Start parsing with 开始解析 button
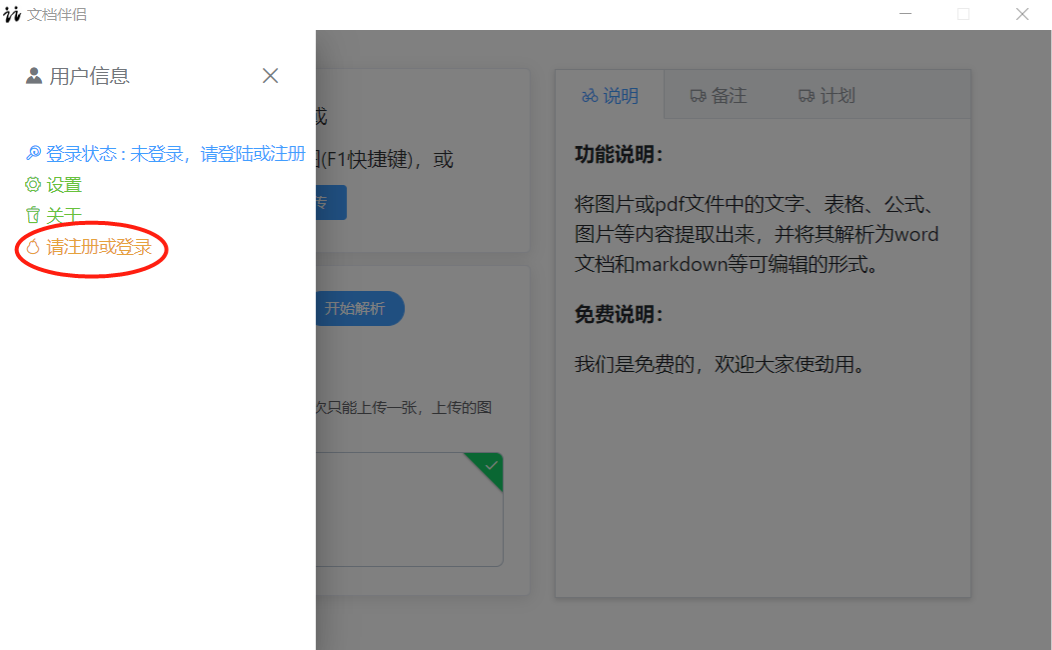This screenshot has height=650, width=1052. click(x=360, y=309)
